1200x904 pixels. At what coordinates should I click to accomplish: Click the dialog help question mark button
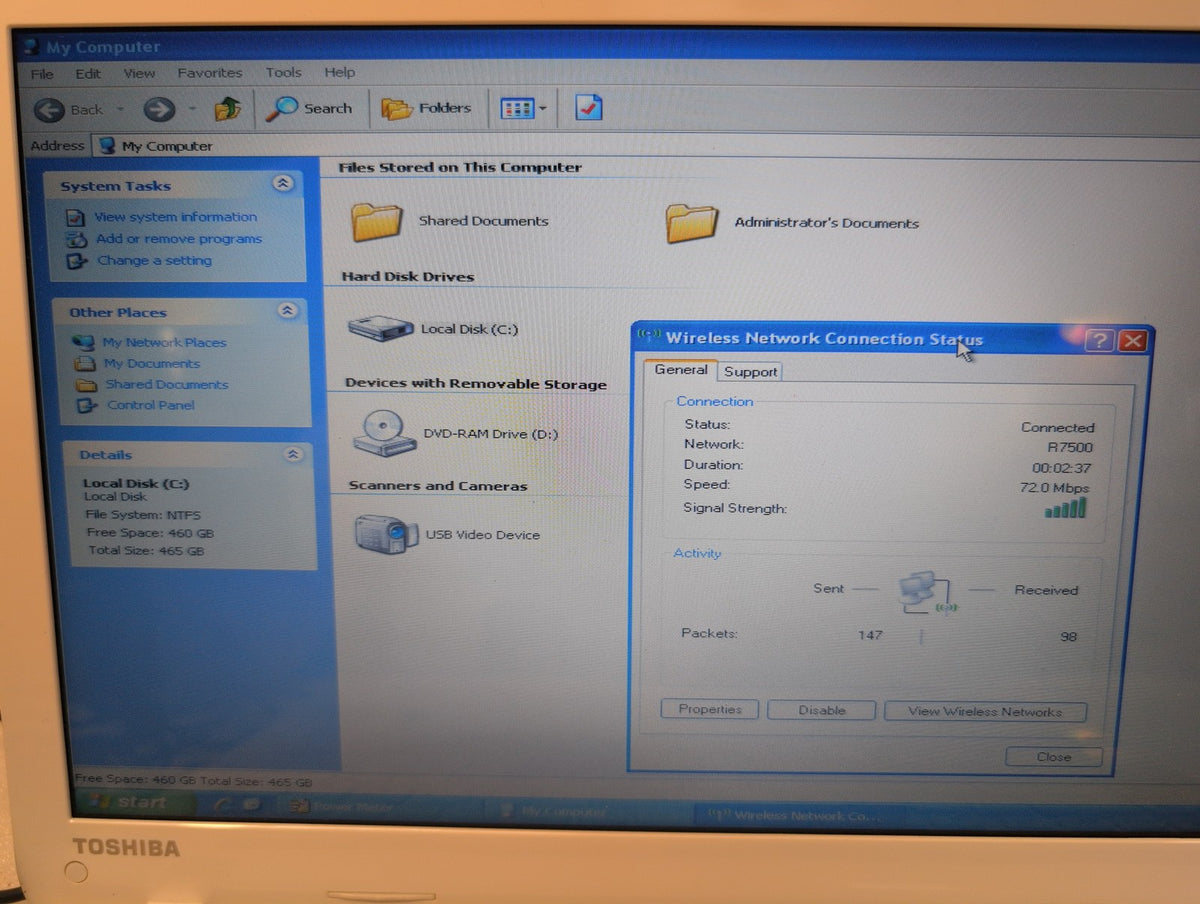tap(1099, 341)
